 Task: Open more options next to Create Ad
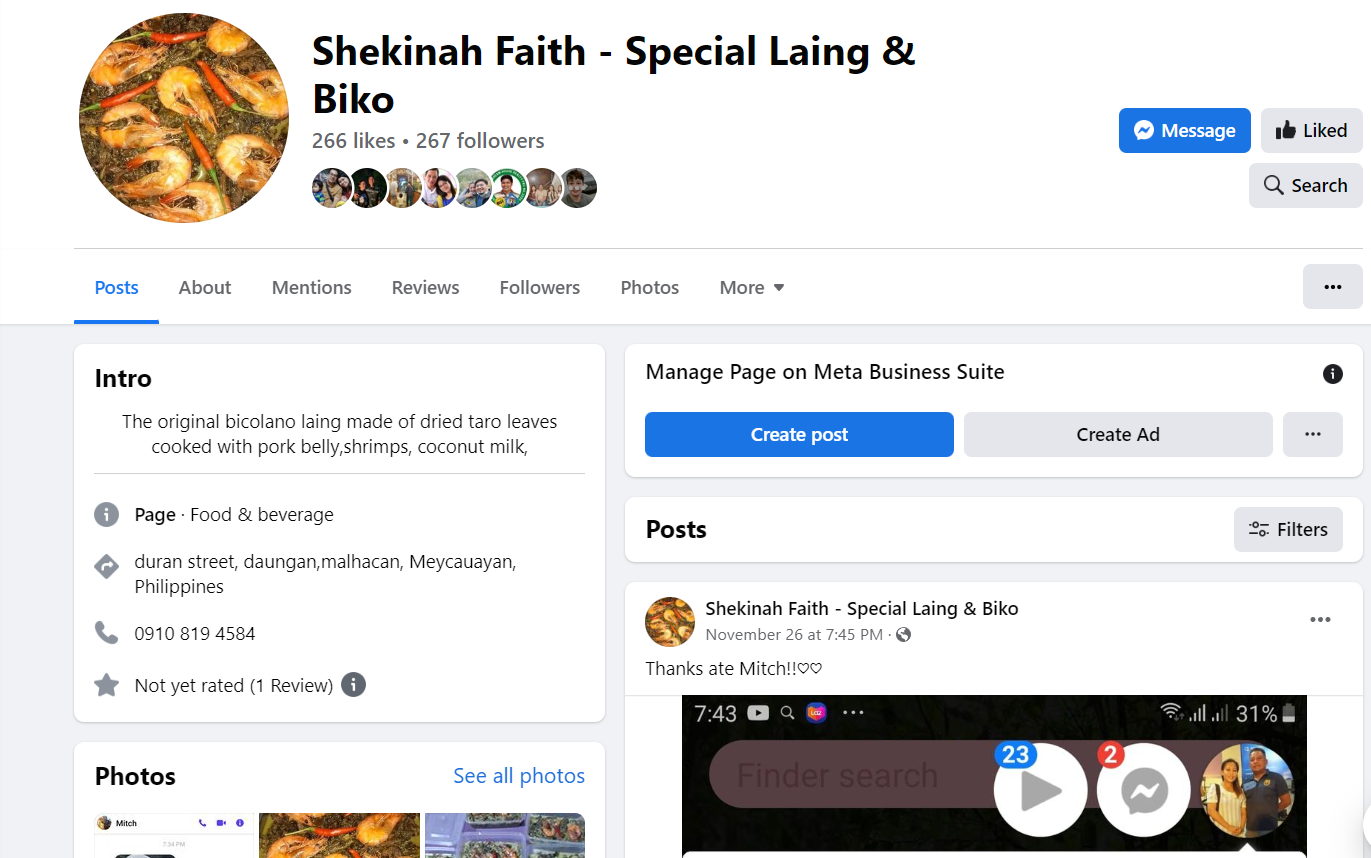coord(1312,434)
